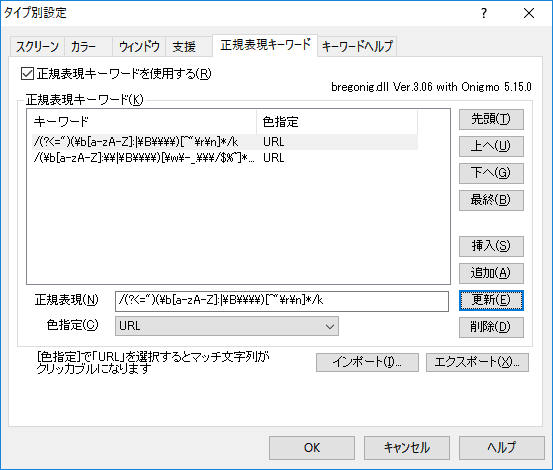Screen dimensions: 553x470
Task: Click the 更新(E) update button
Action: [491, 300]
